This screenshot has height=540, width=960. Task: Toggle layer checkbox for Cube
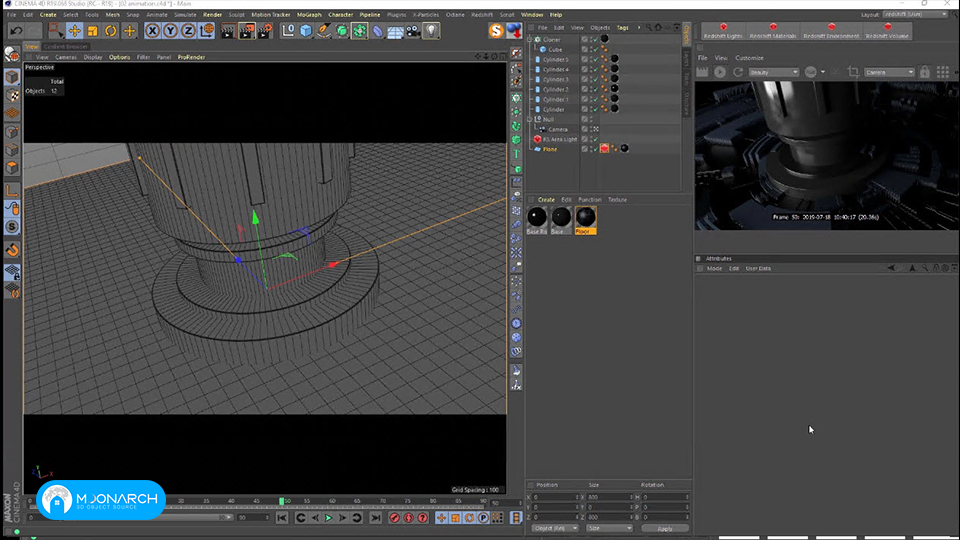click(584, 50)
